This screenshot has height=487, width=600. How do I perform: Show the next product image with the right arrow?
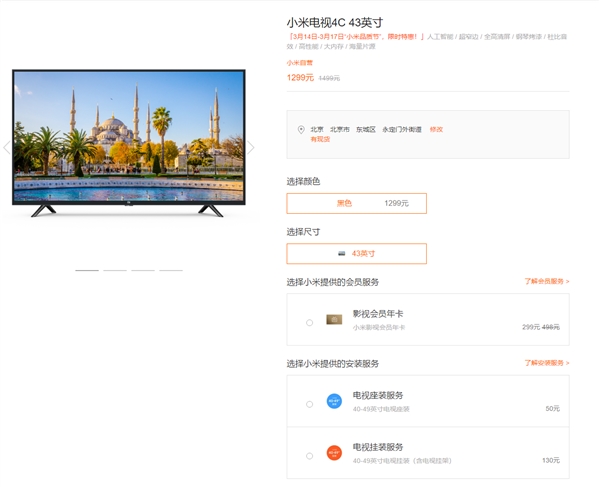[x=251, y=147]
